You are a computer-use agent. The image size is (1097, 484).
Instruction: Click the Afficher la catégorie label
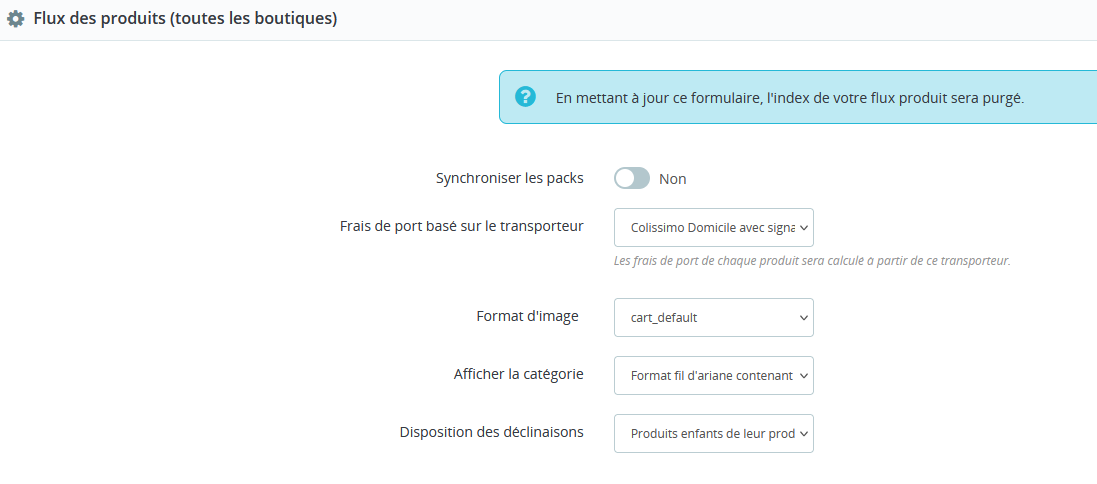[x=518, y=374]
